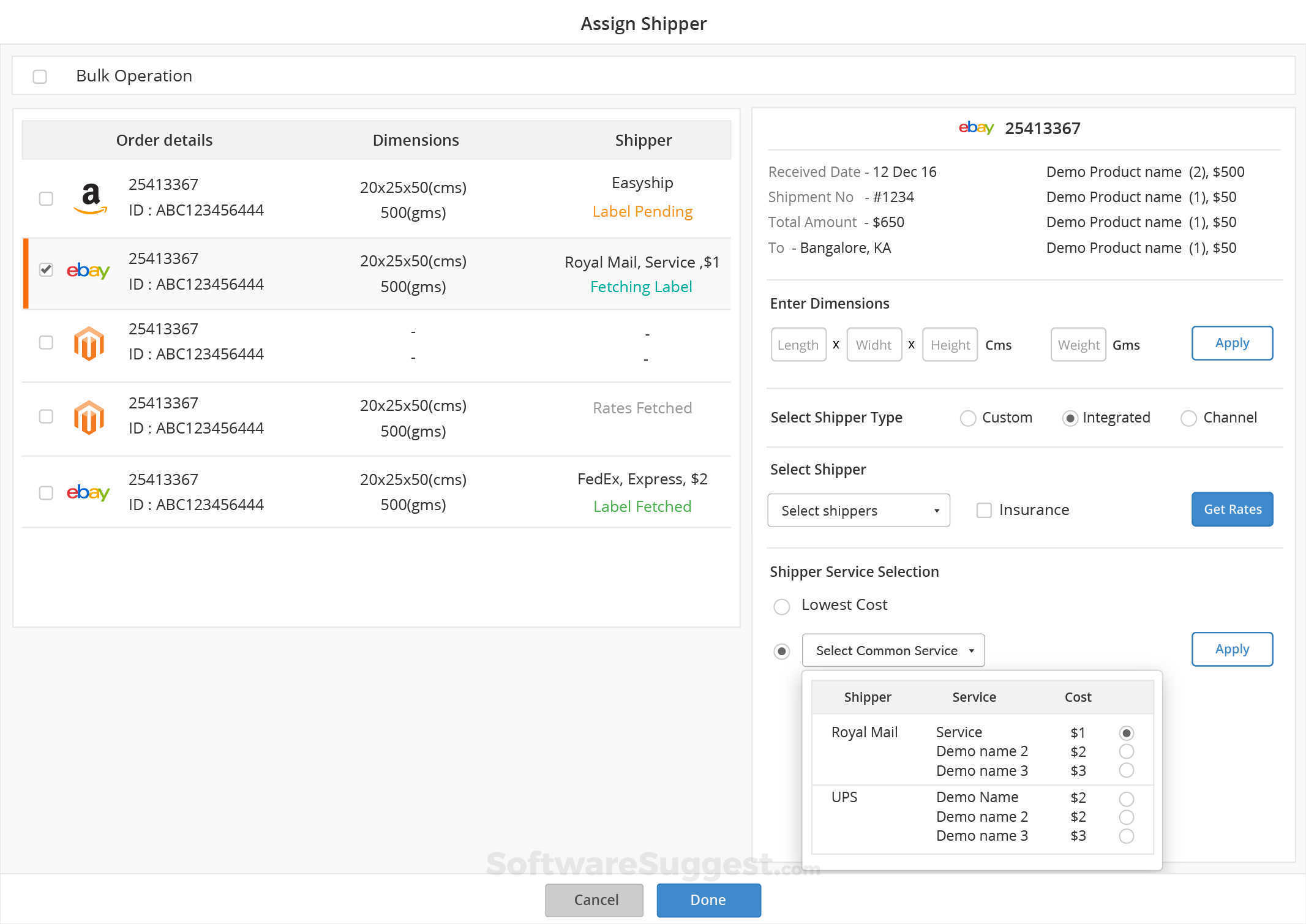
Task: Click the eBay icon on the Fetching Label row
Action: 88,271
